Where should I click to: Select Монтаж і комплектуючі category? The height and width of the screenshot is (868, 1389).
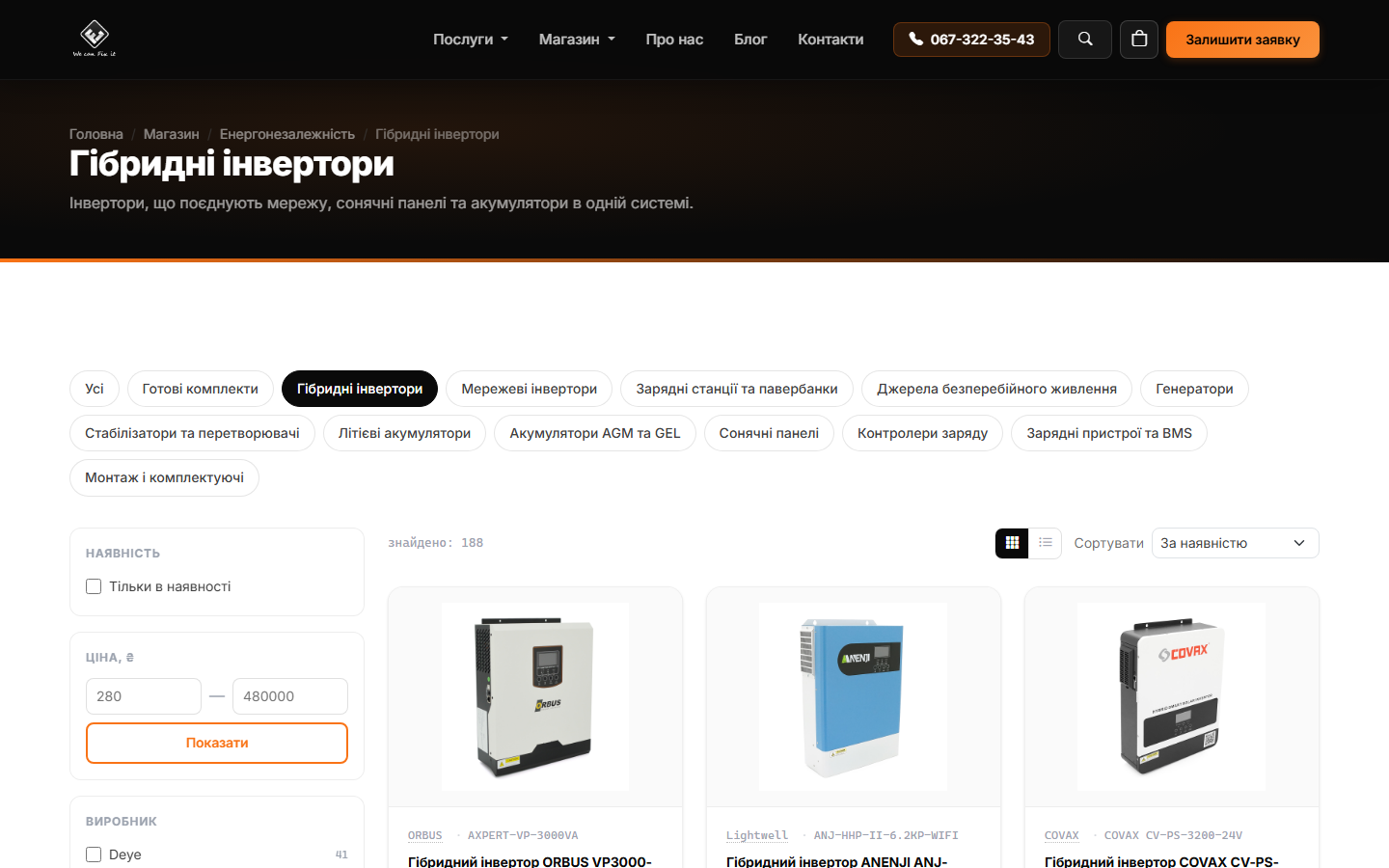pyautogui.click(x=164, y=477)
